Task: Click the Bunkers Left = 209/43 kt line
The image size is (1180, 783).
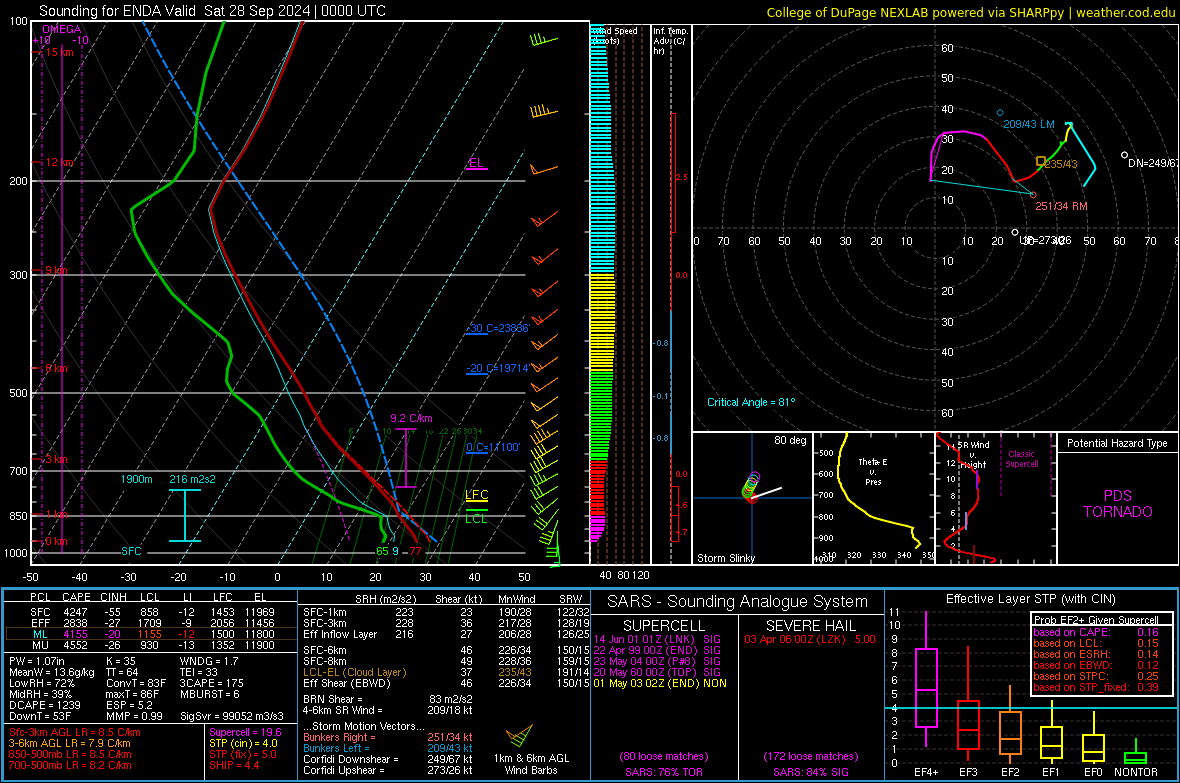Action: [388, 748]
